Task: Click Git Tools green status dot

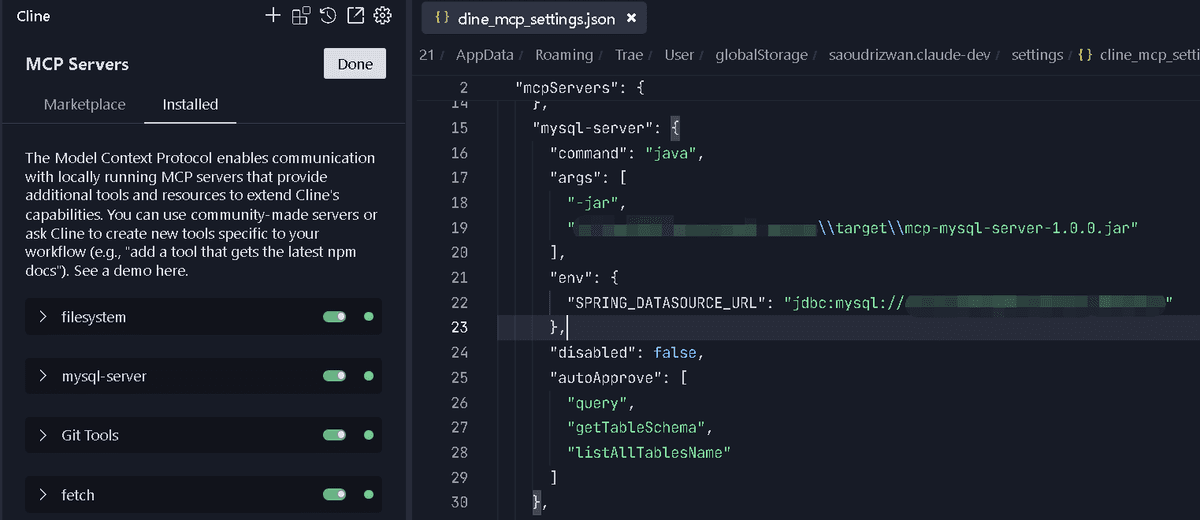Action: (368, 435)
